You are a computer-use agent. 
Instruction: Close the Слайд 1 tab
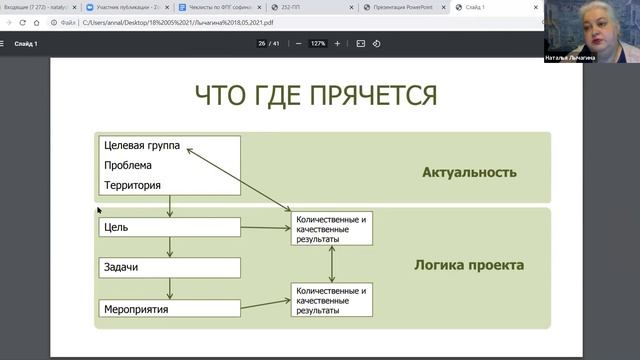[536, 7]
